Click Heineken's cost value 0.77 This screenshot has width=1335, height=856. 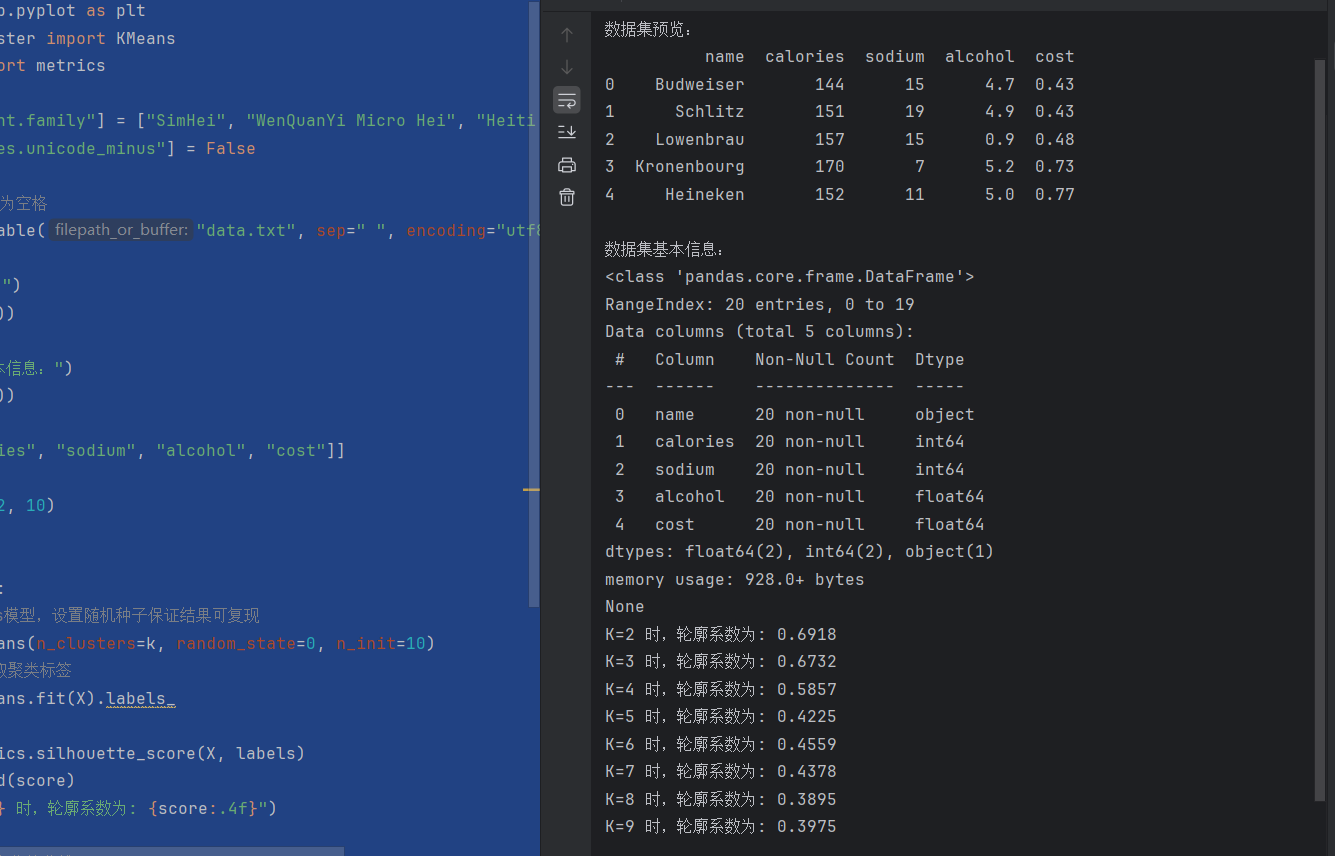pos(1055,194)
